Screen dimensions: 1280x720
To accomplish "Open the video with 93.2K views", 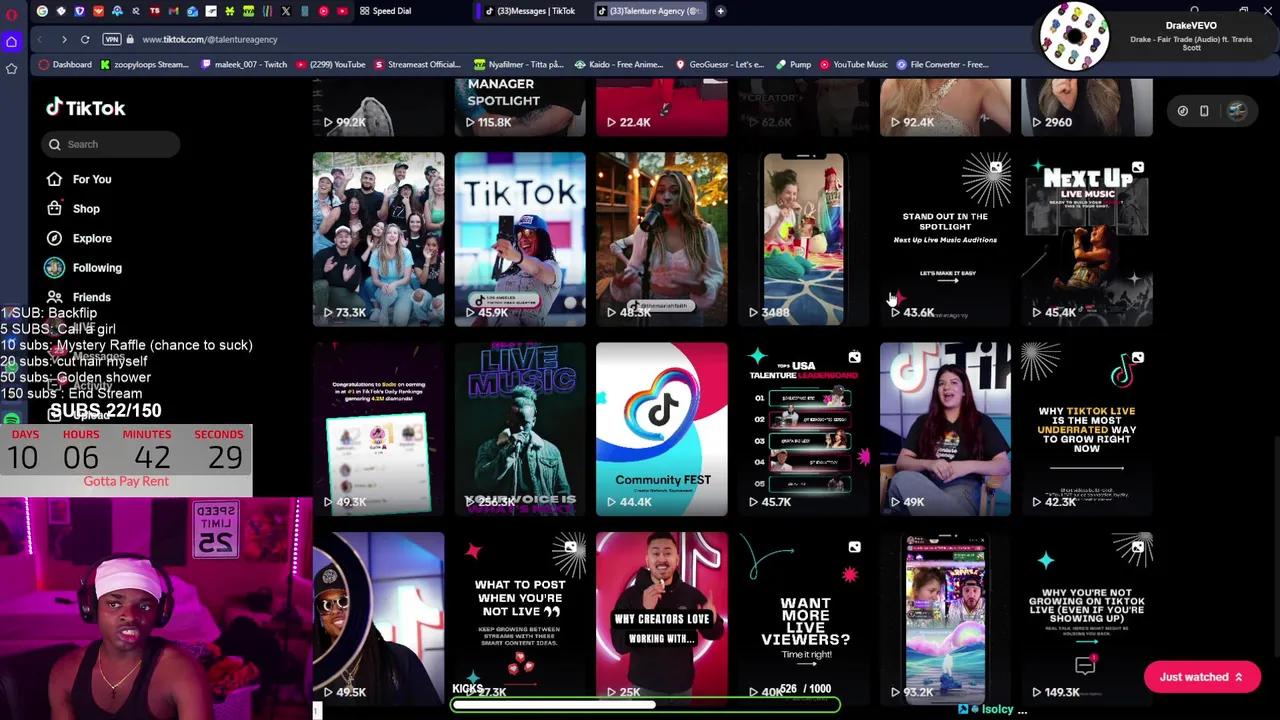I will pyautogui.click(x=945, y=619).
